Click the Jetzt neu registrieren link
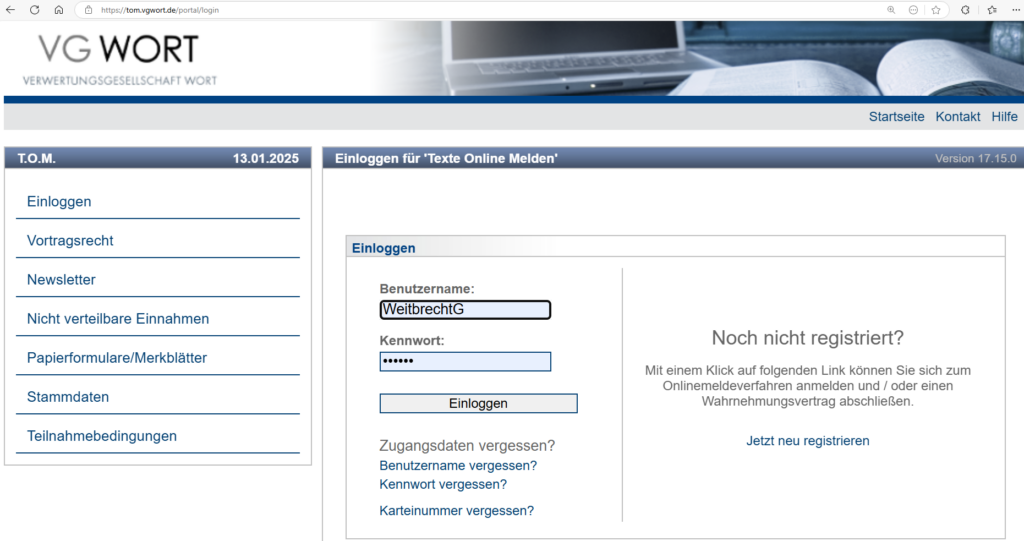 pos(807,441)
